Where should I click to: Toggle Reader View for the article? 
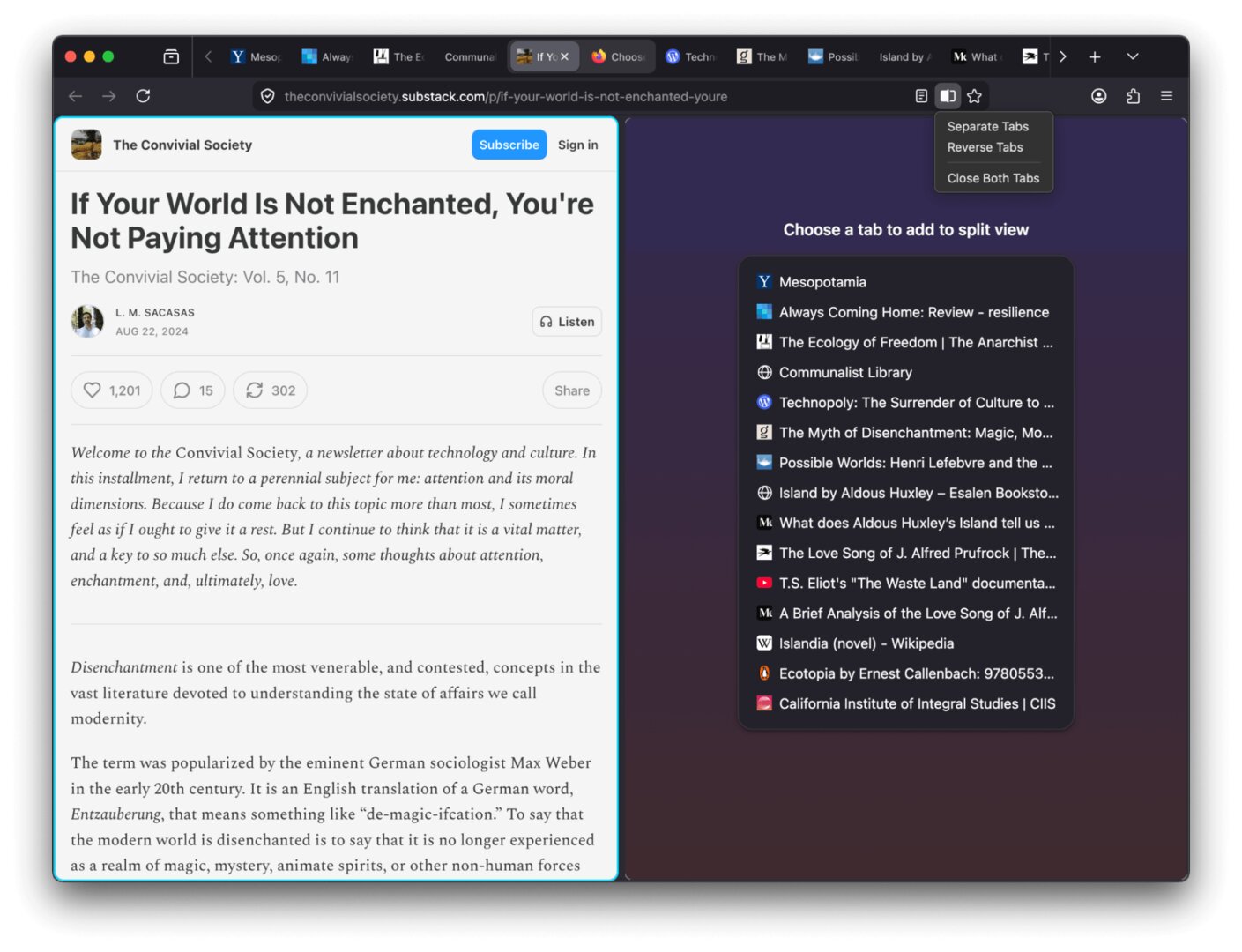921,96
